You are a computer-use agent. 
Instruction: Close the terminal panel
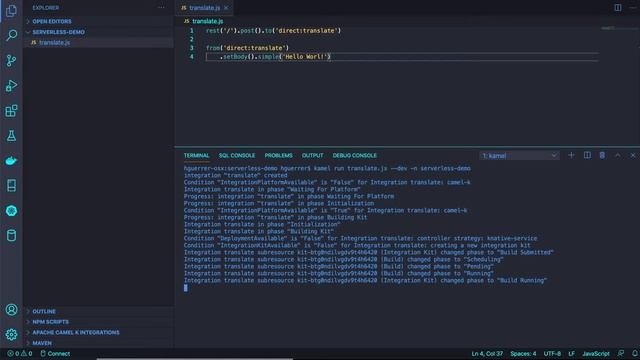click(x=633, y=155)
